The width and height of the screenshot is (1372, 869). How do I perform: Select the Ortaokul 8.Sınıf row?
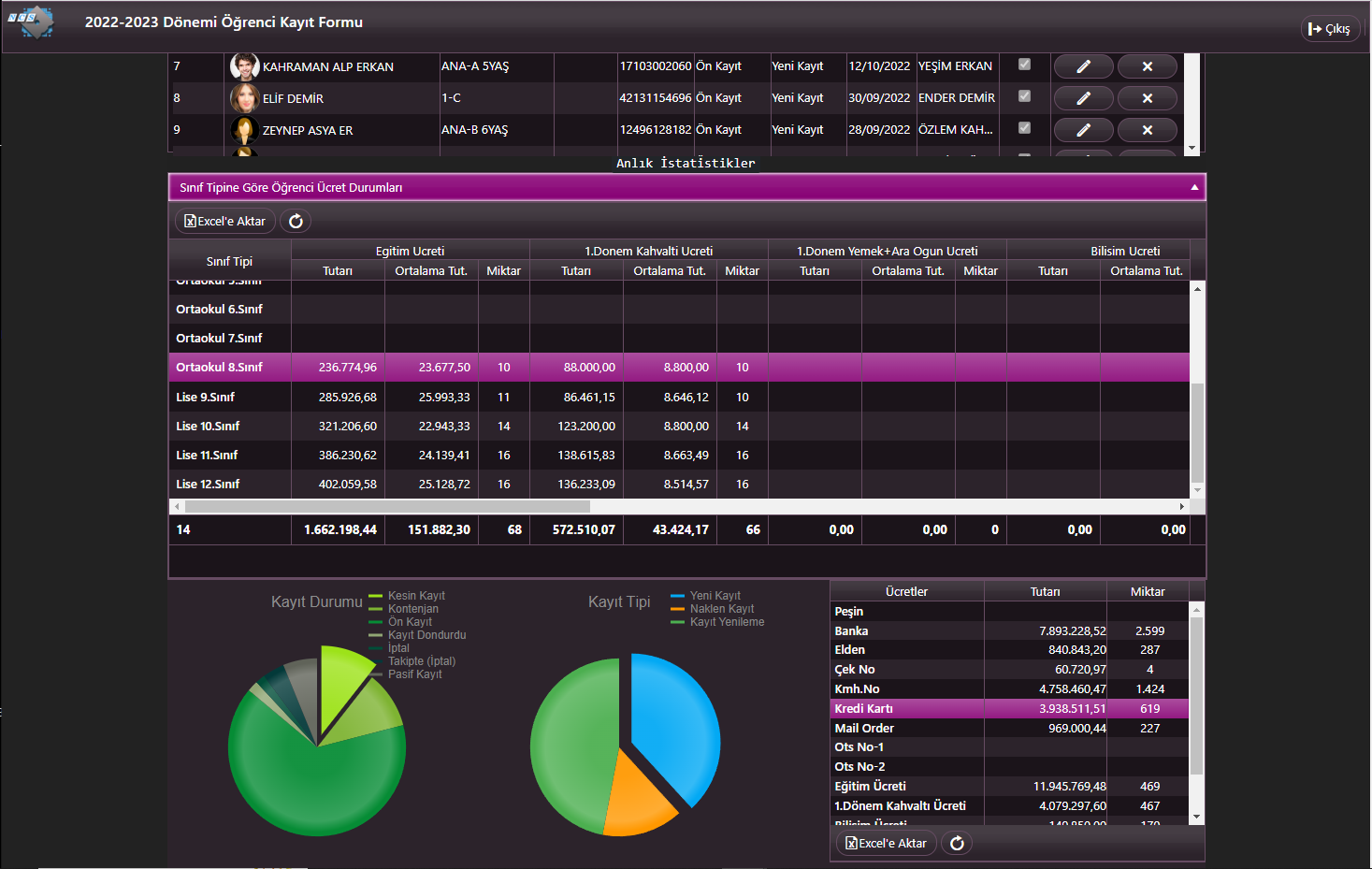tap(679, 368)
